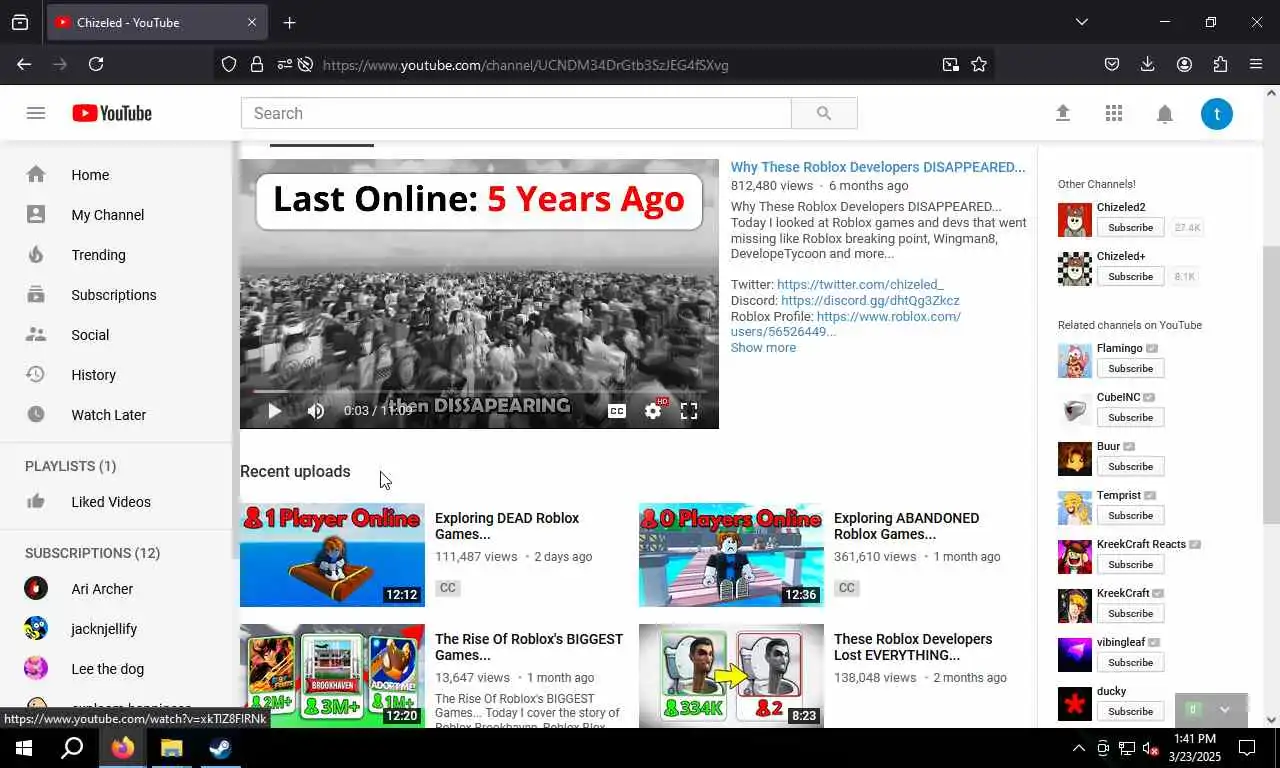Mute the featured video volume

(316, 411)
